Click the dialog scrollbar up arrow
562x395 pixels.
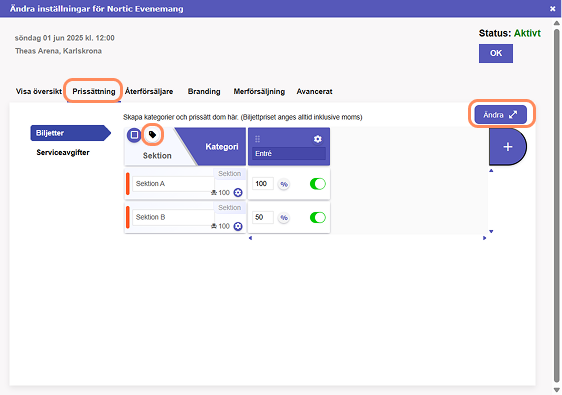557,23
